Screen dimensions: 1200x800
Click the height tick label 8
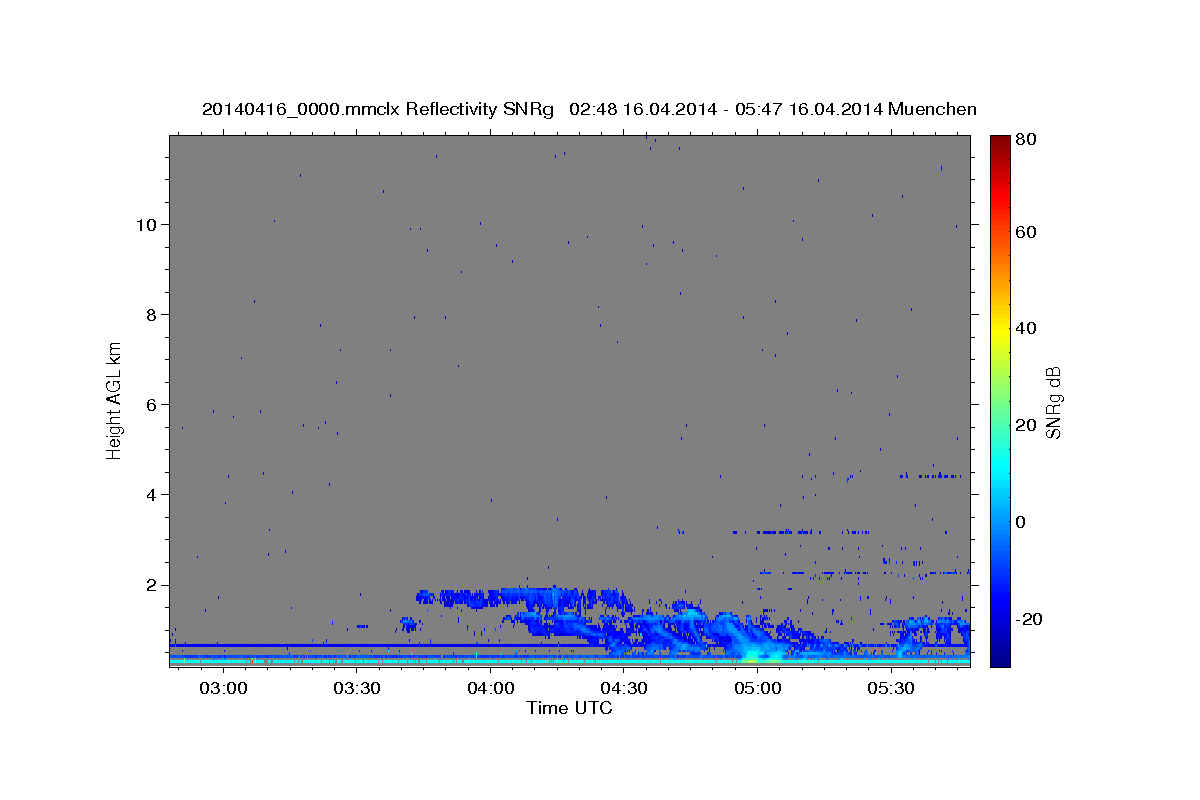tap(153, 314)
